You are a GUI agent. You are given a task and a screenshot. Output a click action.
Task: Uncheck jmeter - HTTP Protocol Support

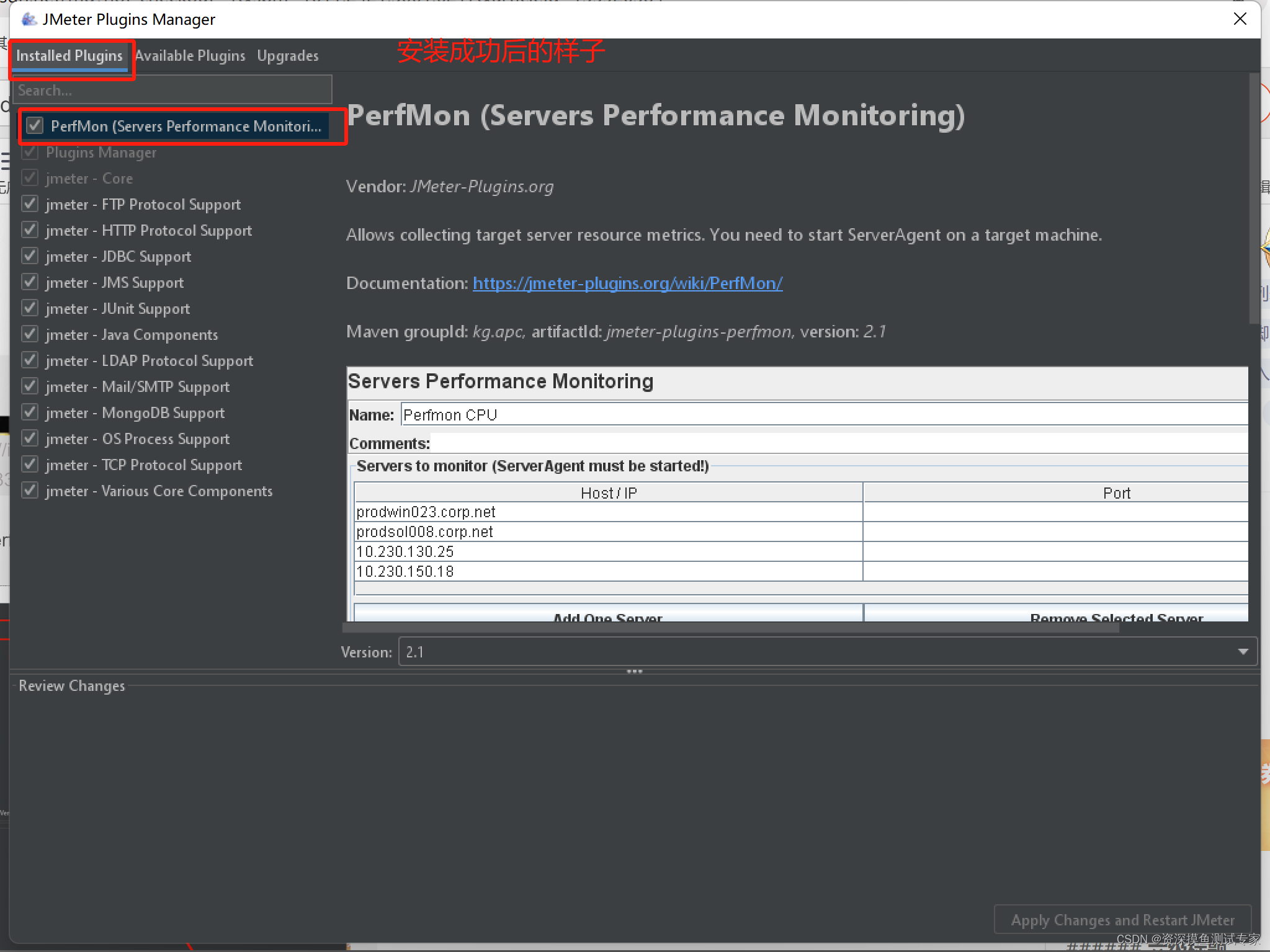tap(30, 230)
